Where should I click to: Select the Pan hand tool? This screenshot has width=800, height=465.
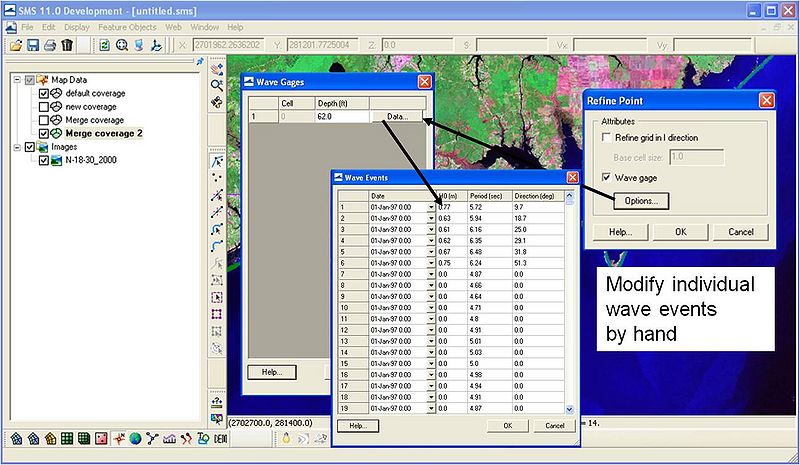tap(217, 69)
